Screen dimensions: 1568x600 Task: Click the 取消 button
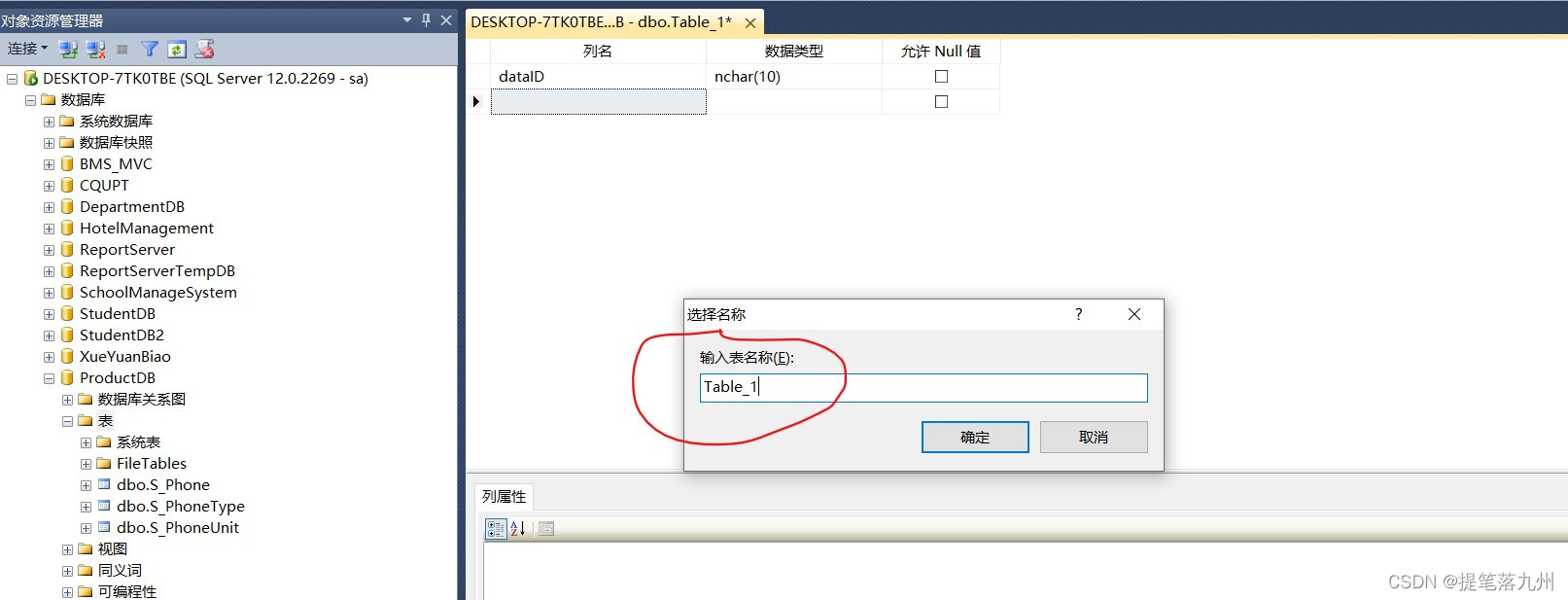(x=1094, y=437)
